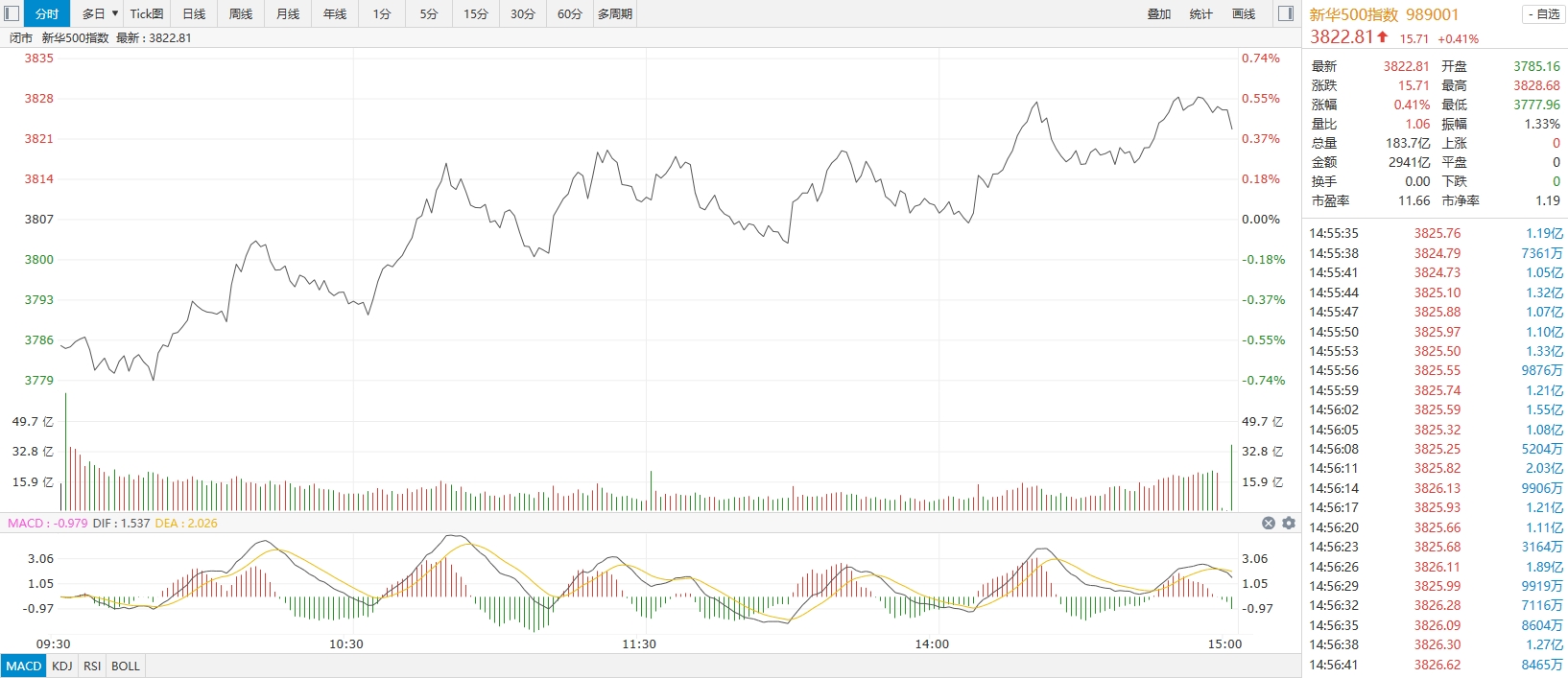Open the Tick图 chart view
The width and height of the screenshot is (1568, 678).
point(147,13)
